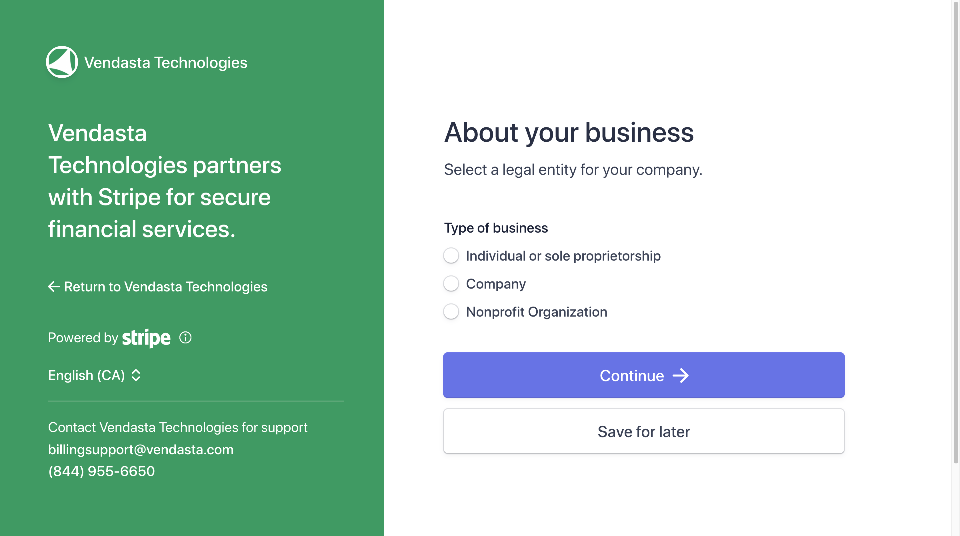Click the Save for later button
The image size is (960, 536).
tap(644, 431)
